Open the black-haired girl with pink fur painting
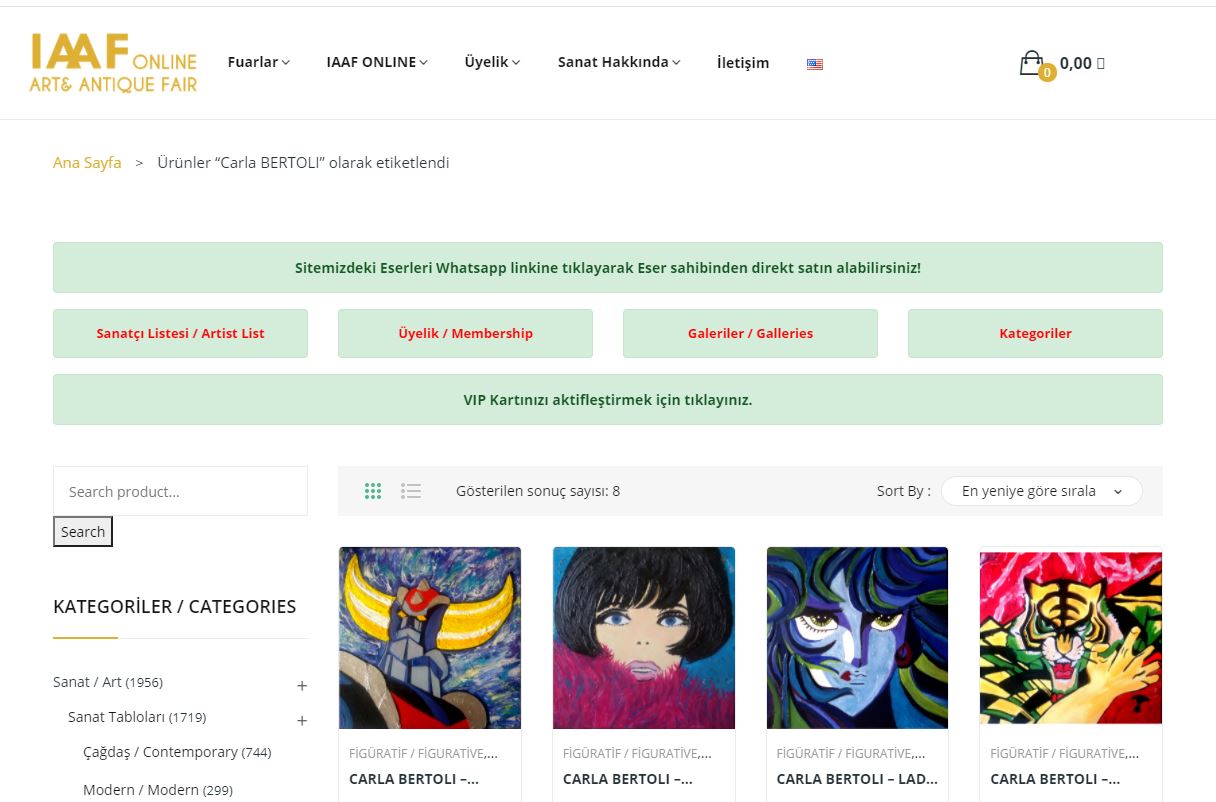The width and height of the screenshot is (1216, 802). [x=644, y=638]
